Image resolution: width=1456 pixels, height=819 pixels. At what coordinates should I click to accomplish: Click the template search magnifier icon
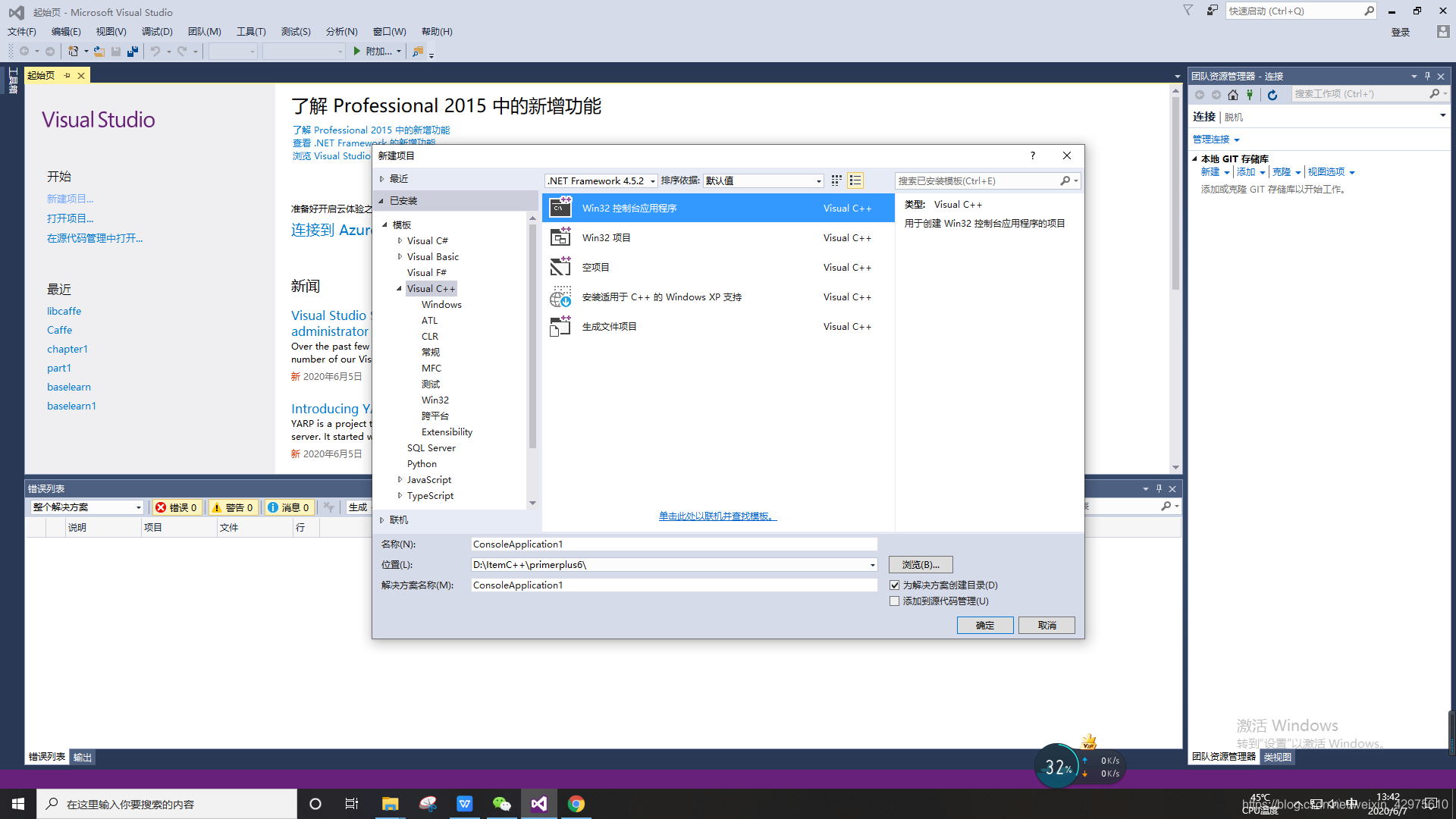[x=1065, y=180]
